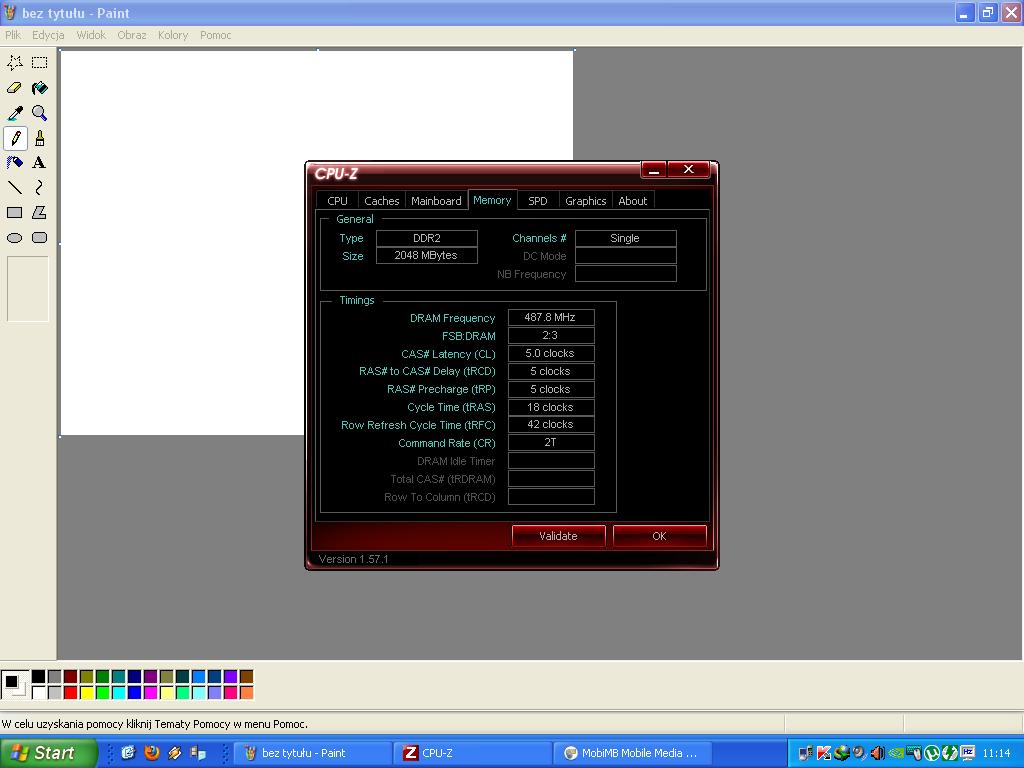The width and height of the screenshot is (1024, 768).
Task: Choose the Fill With Color bucket tool
Action: point(40,88)
